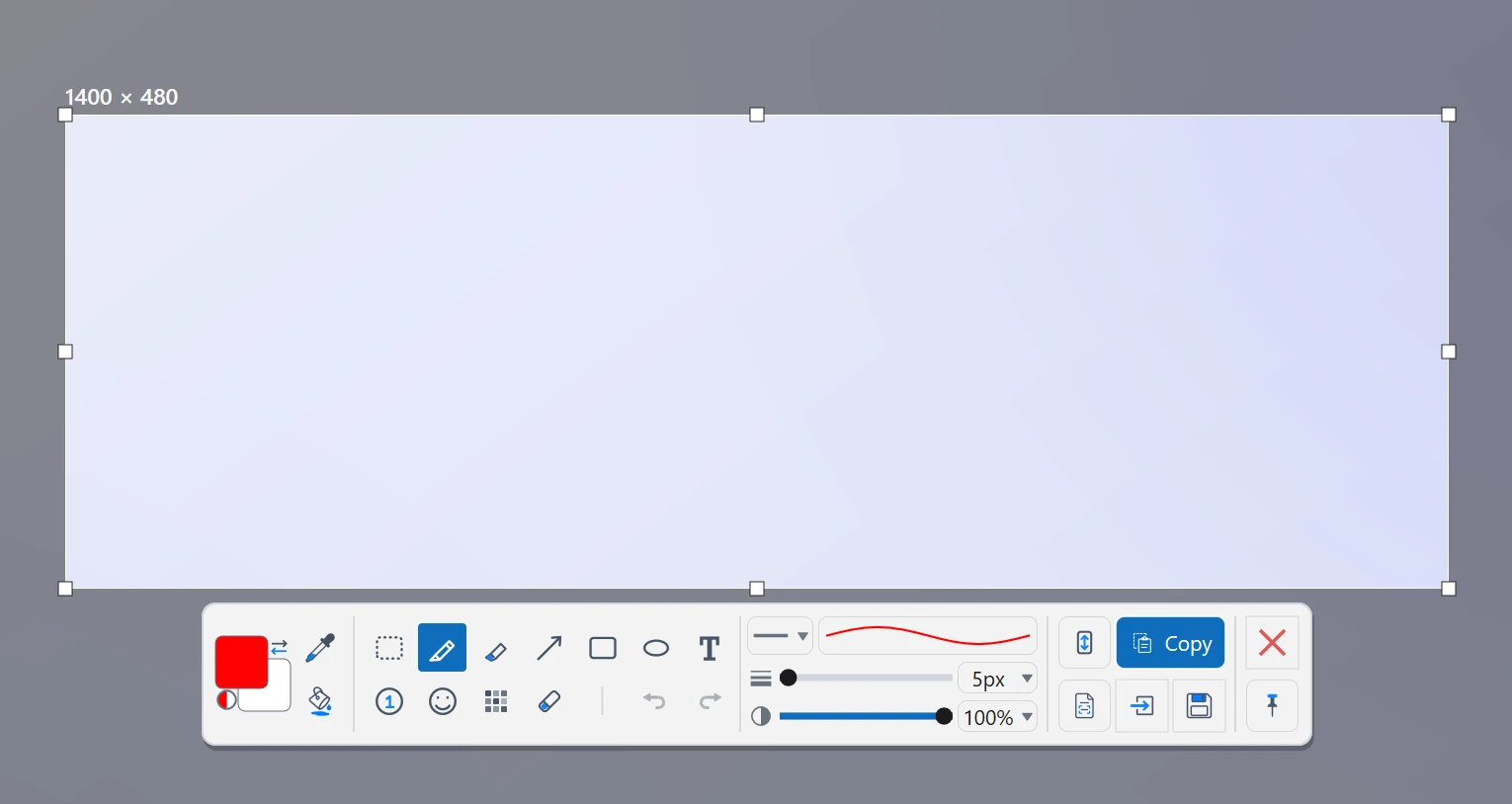The height and width of the screenshot is (804, 1512).
Task: Select the Ellipse shape tool
Action: (x=656, y=648)
